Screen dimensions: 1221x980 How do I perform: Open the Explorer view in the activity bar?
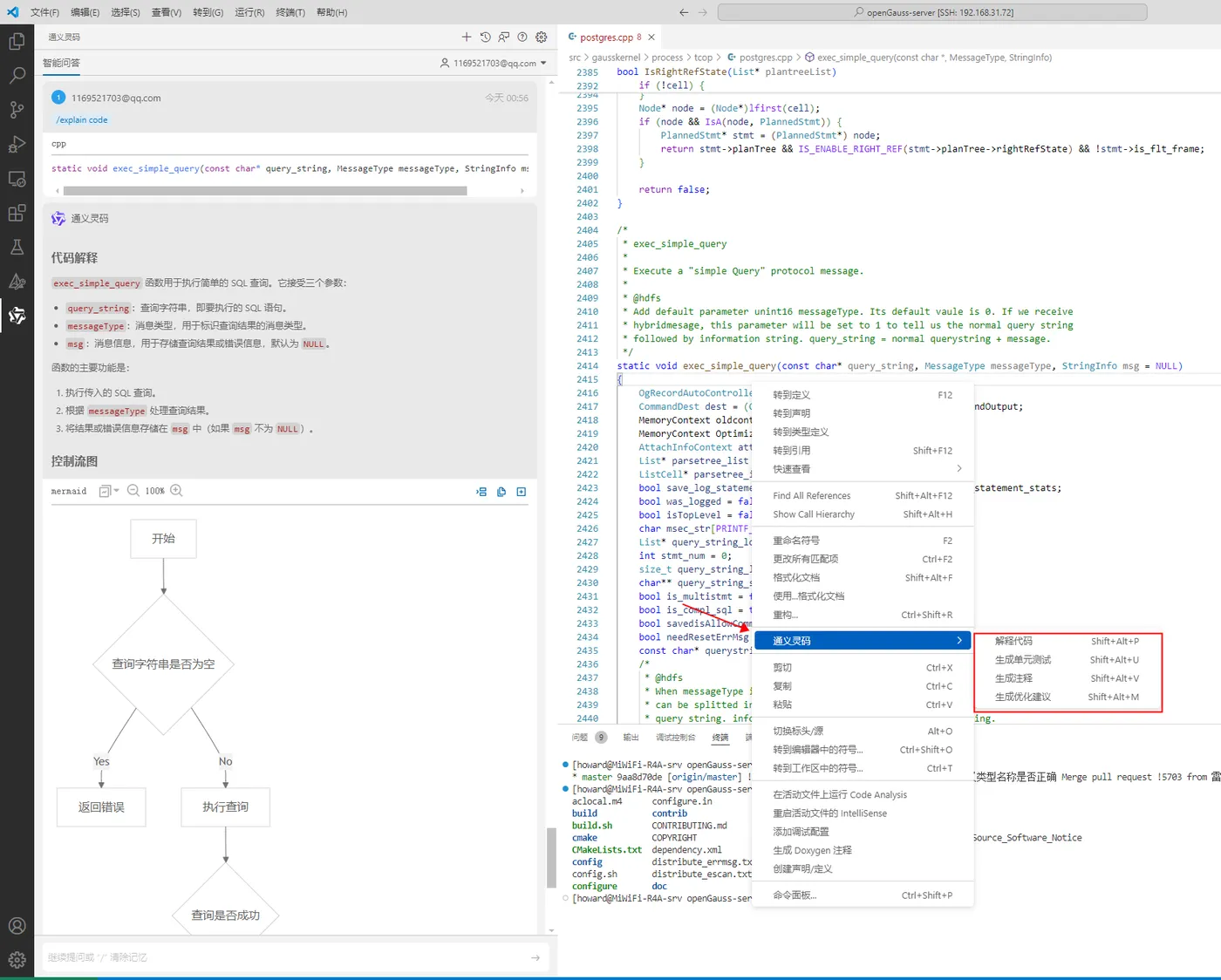17,42
